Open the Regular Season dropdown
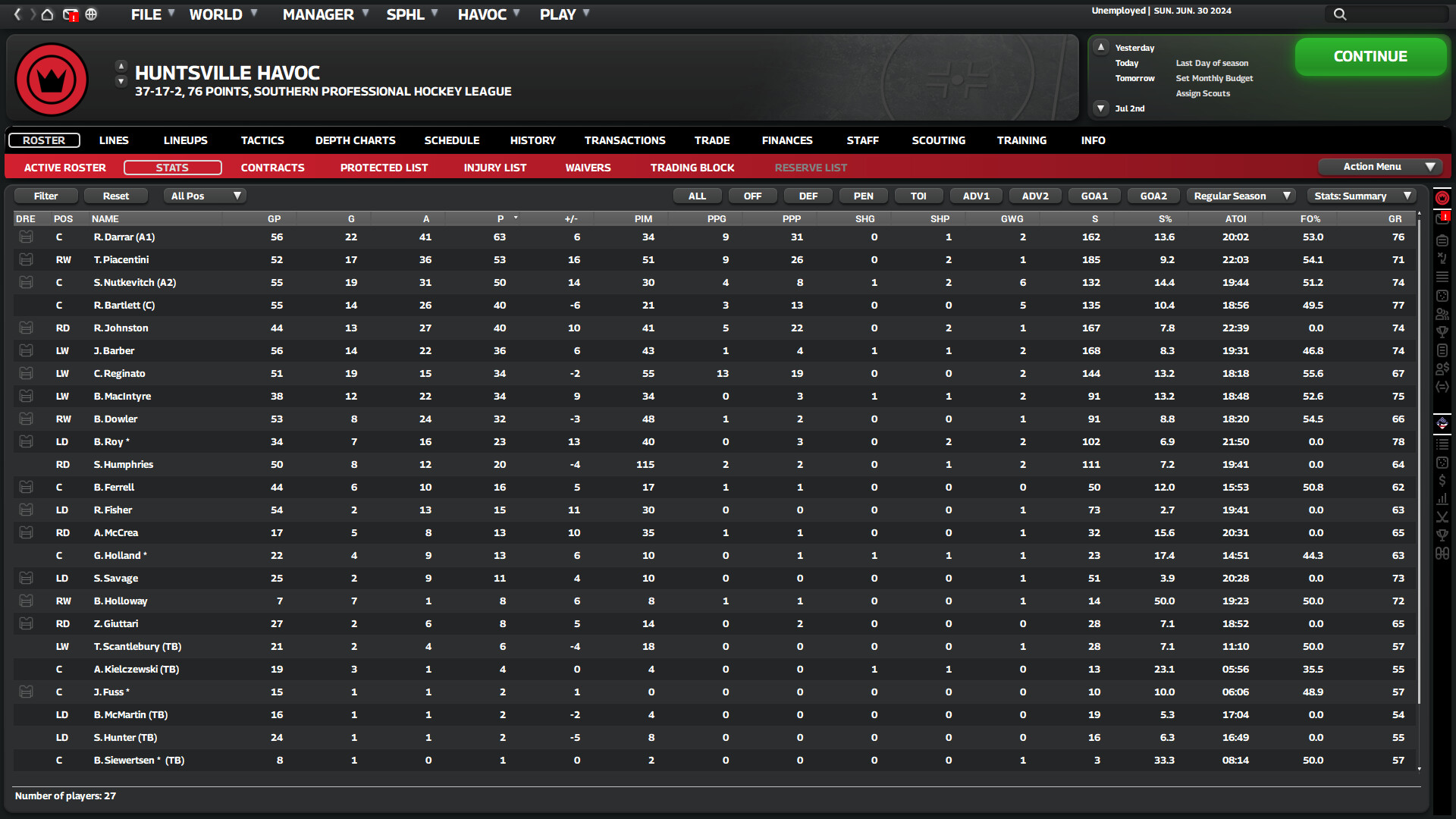The image size is (1456, 819). (x=1240, y=196)
